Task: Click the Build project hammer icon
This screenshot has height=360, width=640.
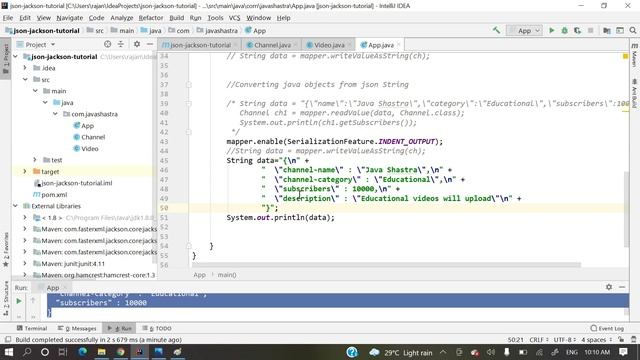Action: click(496, 30)
